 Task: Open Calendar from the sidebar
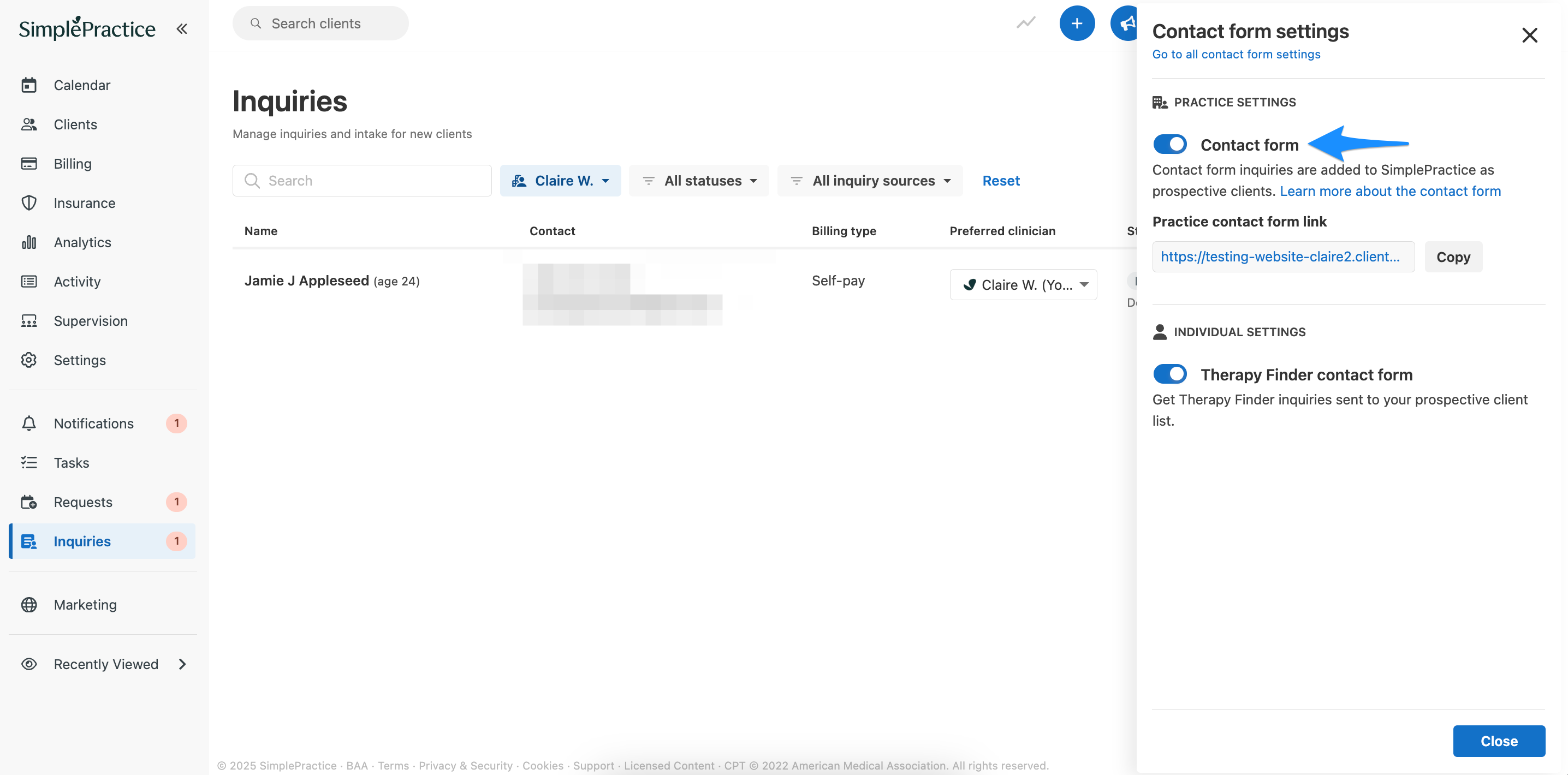click(81, 85)
